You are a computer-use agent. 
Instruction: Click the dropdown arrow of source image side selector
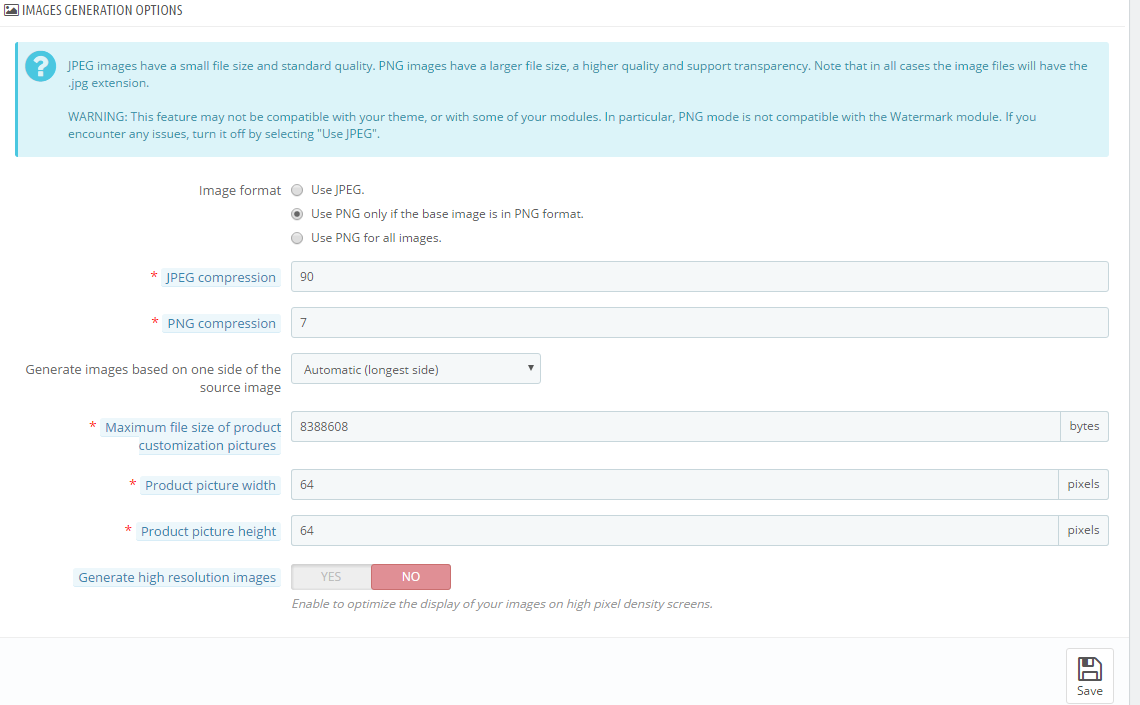pos(531,368)
